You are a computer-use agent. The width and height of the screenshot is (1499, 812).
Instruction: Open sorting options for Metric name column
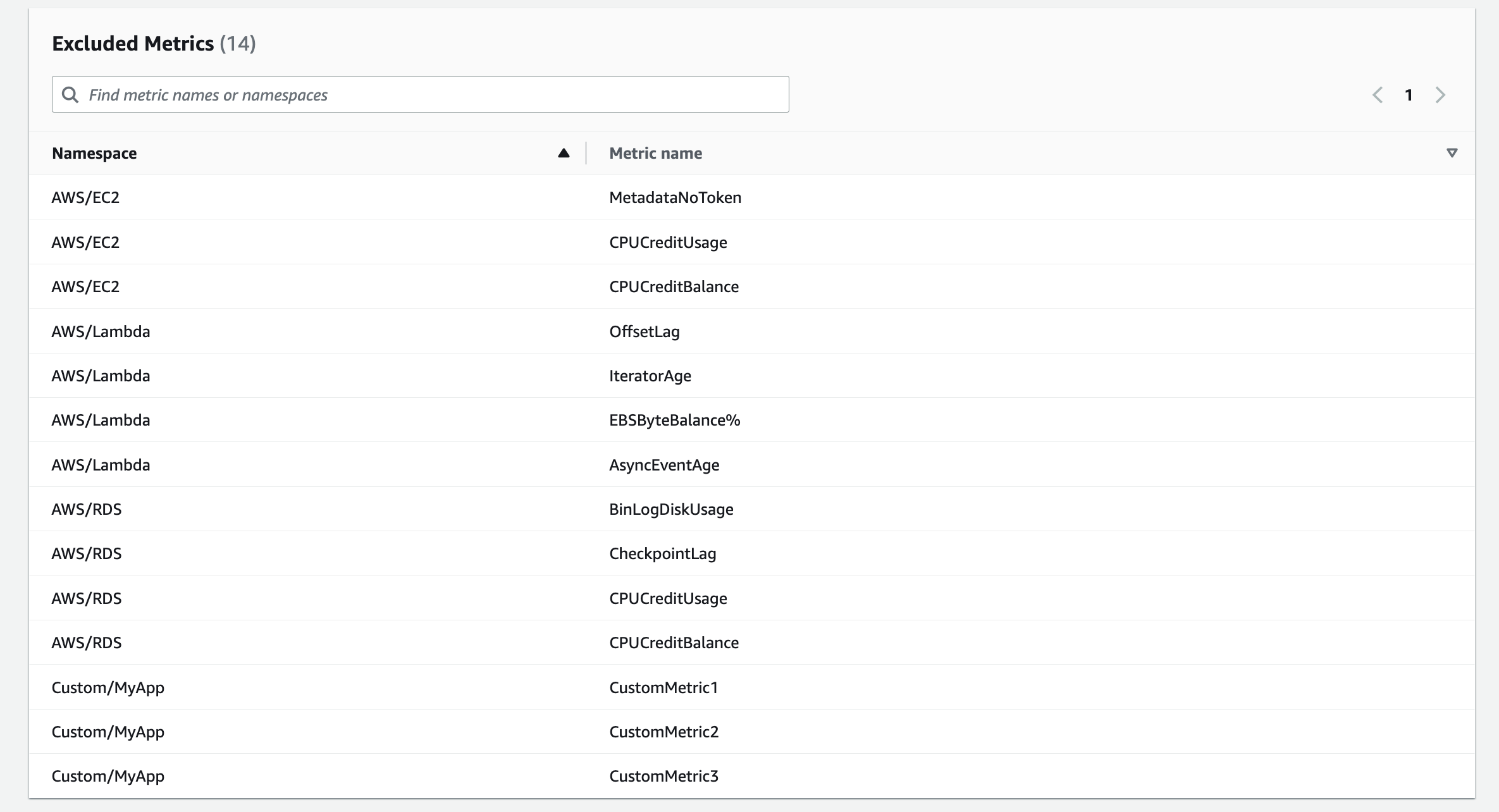tap(1452, 153)
